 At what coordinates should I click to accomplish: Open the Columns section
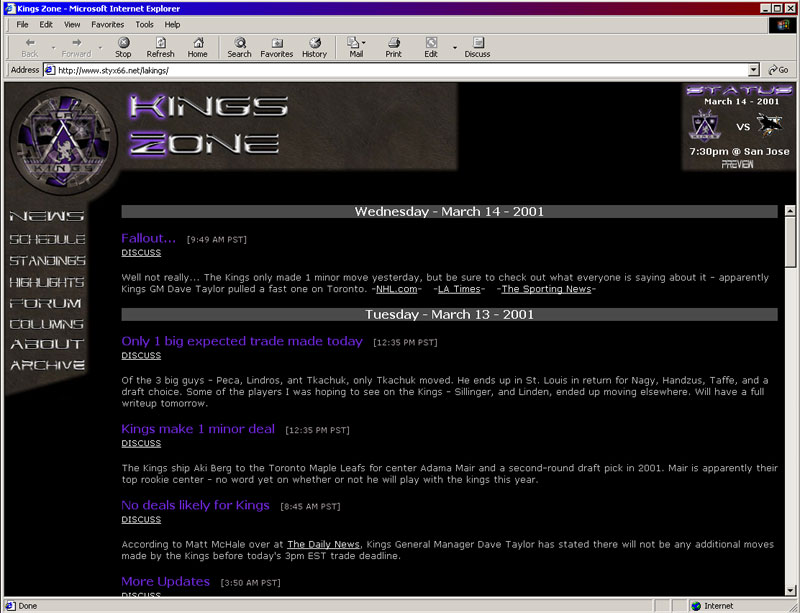[46, 324]
